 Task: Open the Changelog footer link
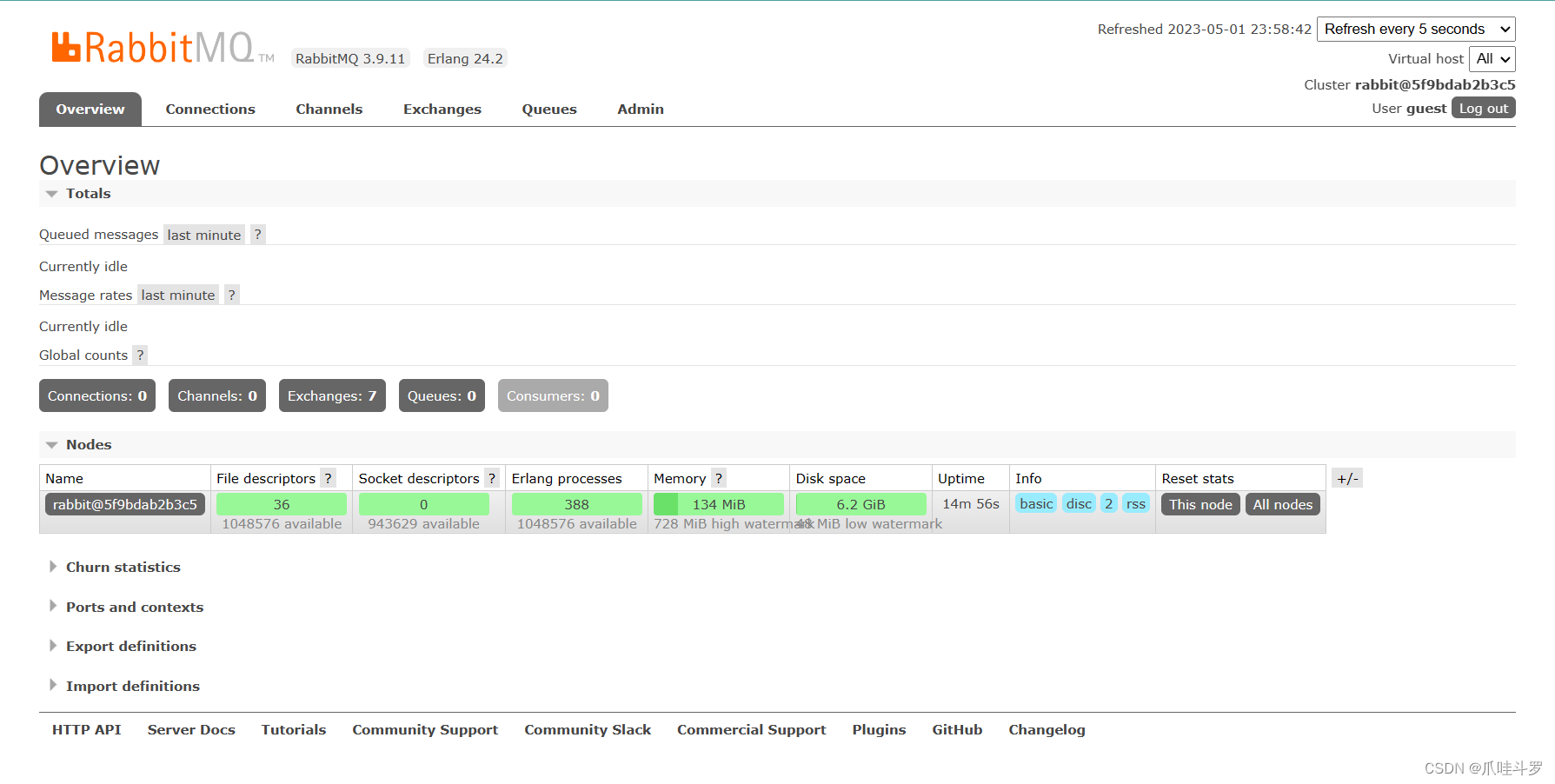1047,729
